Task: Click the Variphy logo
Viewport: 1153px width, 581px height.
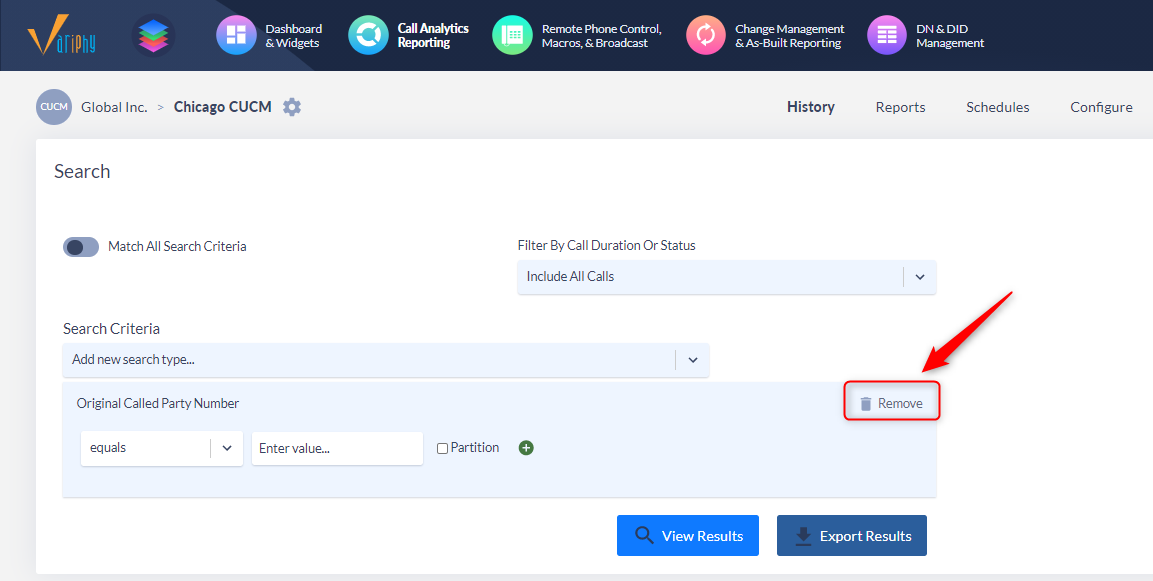Action: pyautogui.click(x=62, y=35)
